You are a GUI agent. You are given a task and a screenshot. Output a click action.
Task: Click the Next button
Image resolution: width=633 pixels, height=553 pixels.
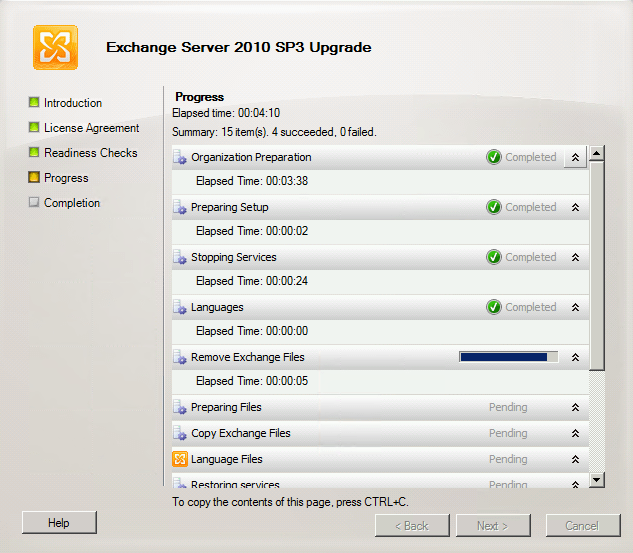(x=493, y=526)
